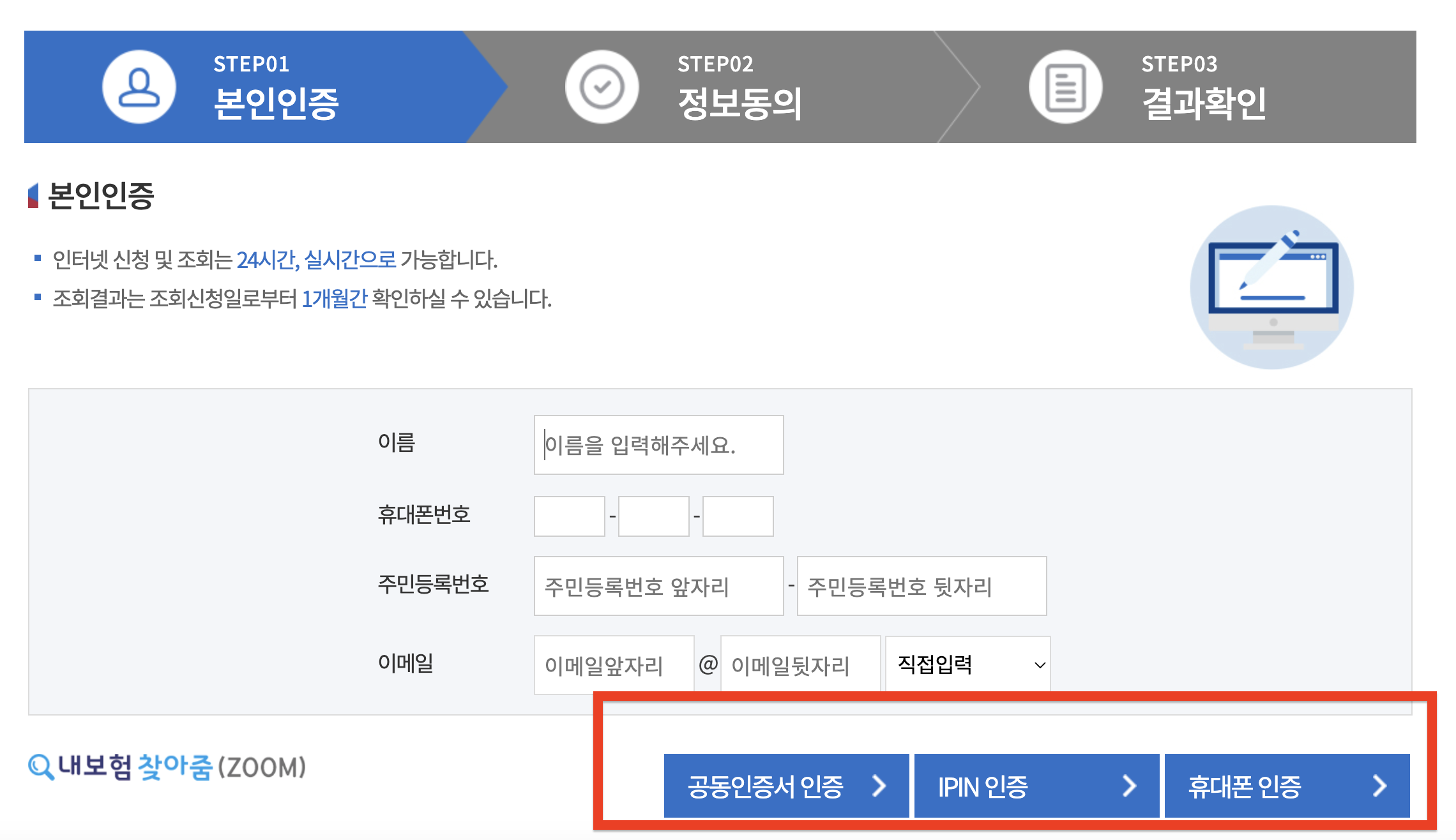Click the STEP03 document list icon
This screenshot has width=1456, height=840.
coord(1065,87)
